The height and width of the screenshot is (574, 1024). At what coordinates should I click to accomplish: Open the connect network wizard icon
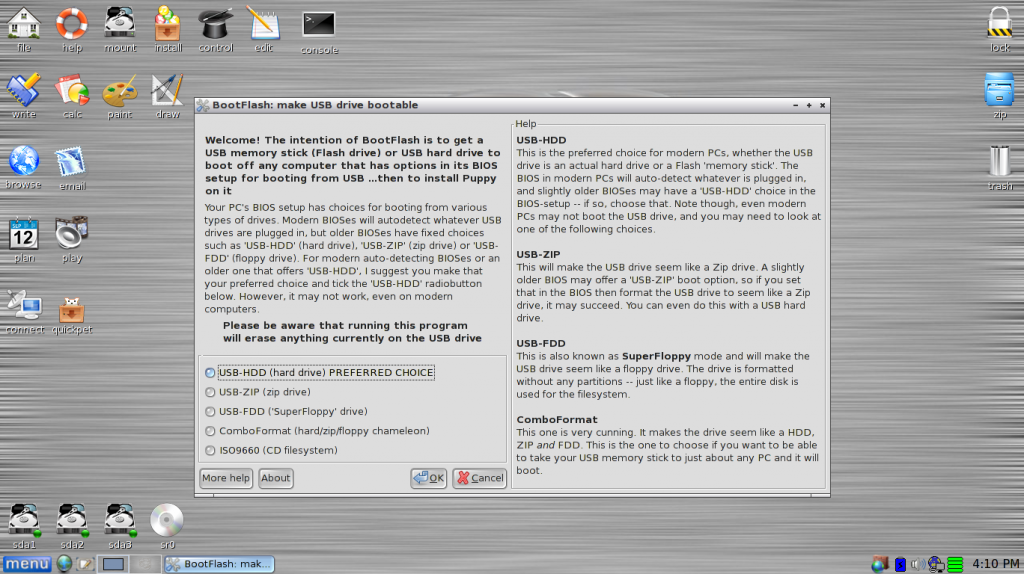pyautogui.click(x=24, y=304)
